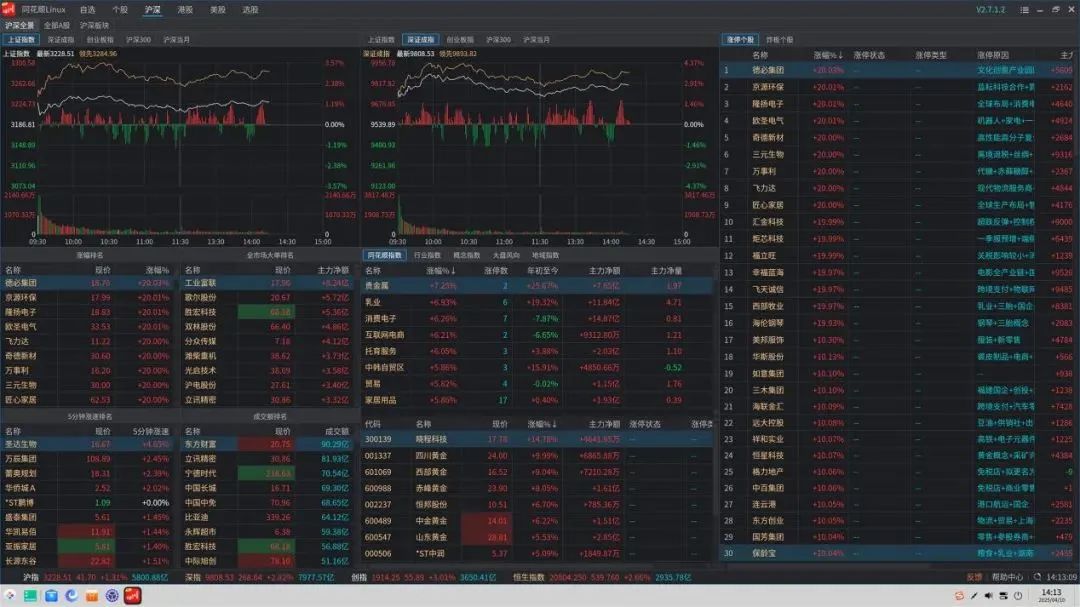The width and height of the screenshot is (1080, 607).
Task: Select the highlighted 上证指数 chart tab
Action: coord(21,40)
